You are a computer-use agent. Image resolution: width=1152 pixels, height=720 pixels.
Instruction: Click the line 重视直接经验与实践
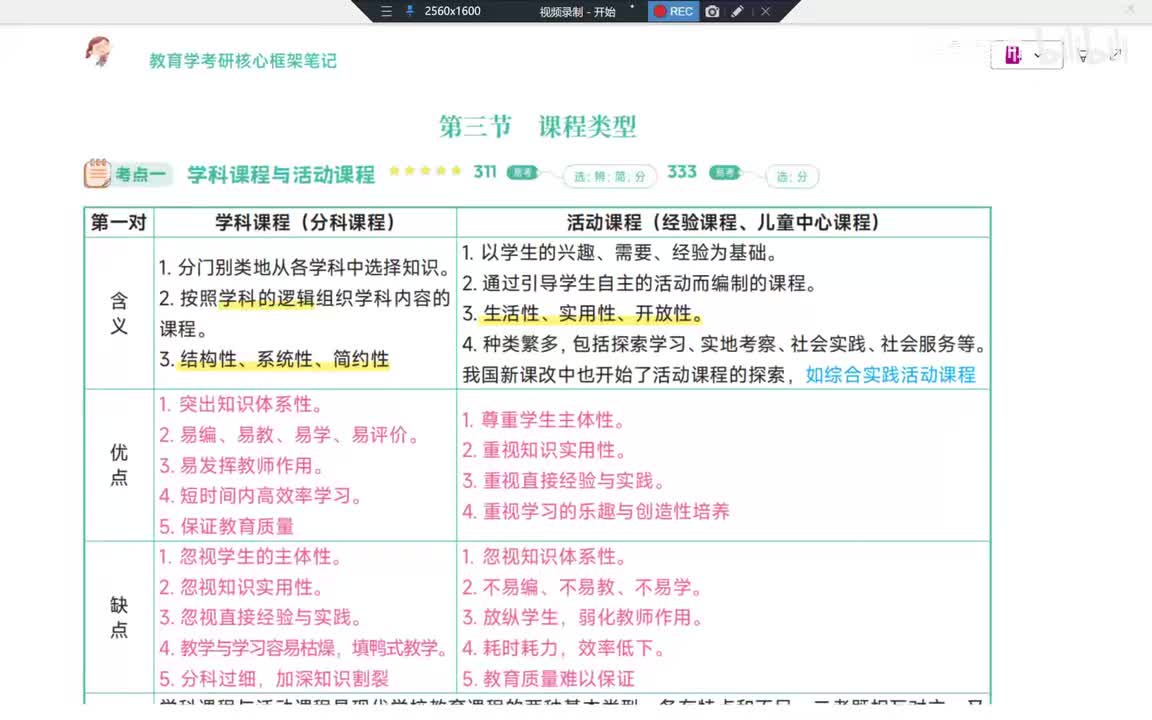[564, 481]
